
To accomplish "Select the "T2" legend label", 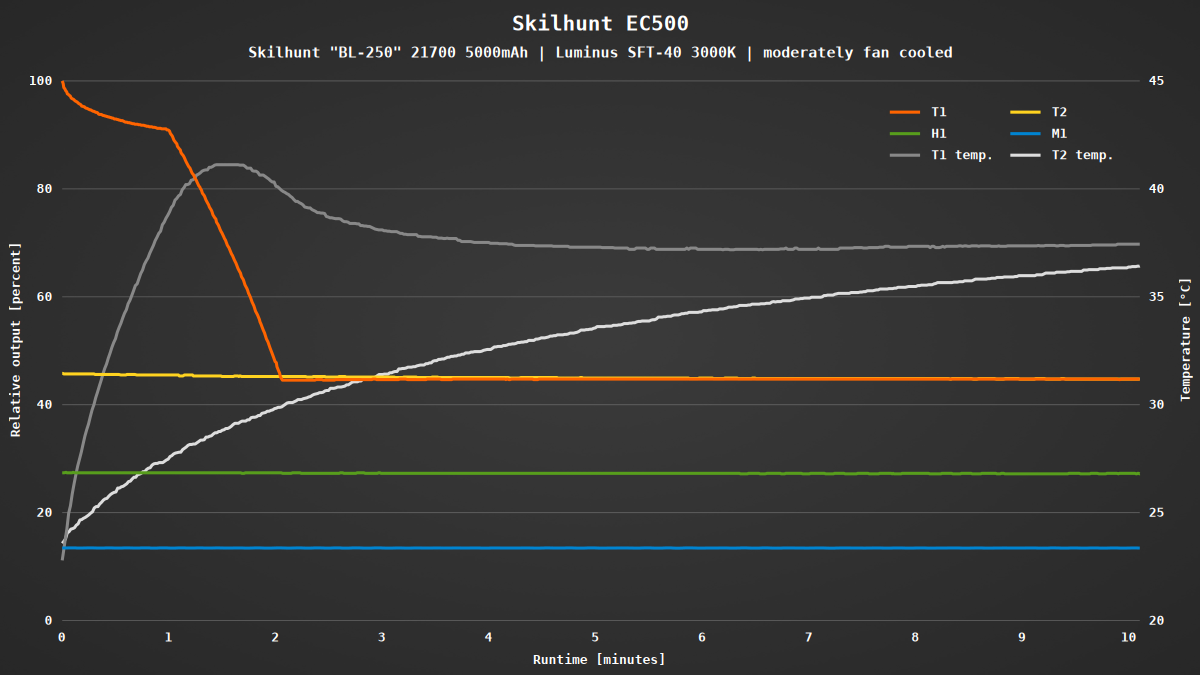I will click(x=1059, y=113).
